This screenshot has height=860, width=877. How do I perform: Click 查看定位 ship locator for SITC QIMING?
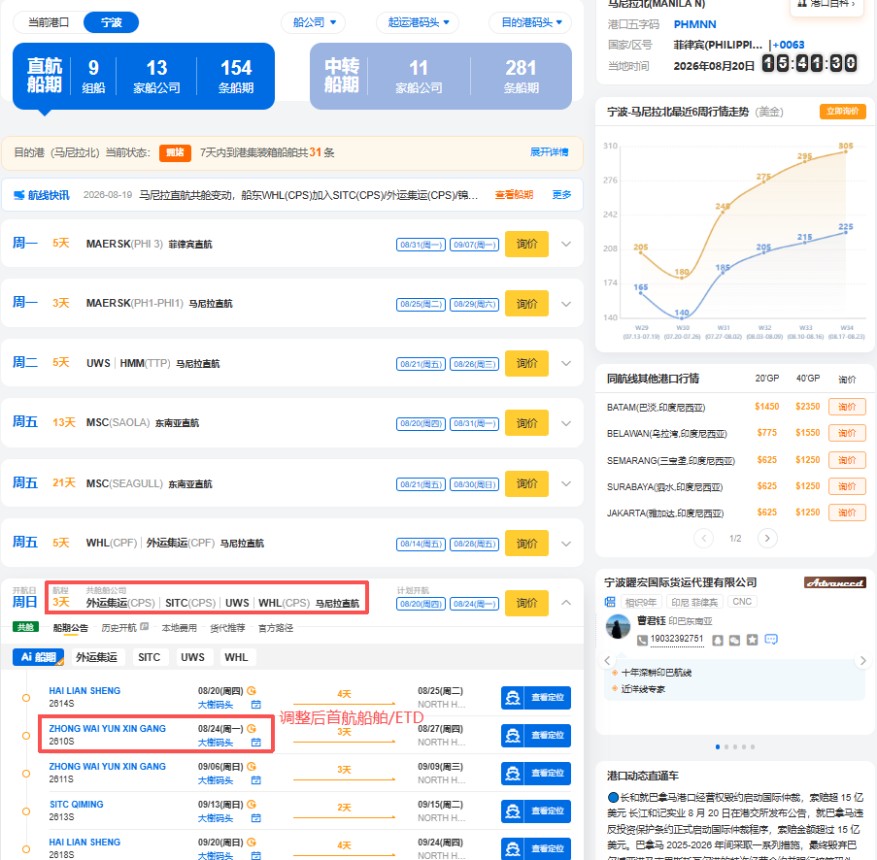[536, 811]
